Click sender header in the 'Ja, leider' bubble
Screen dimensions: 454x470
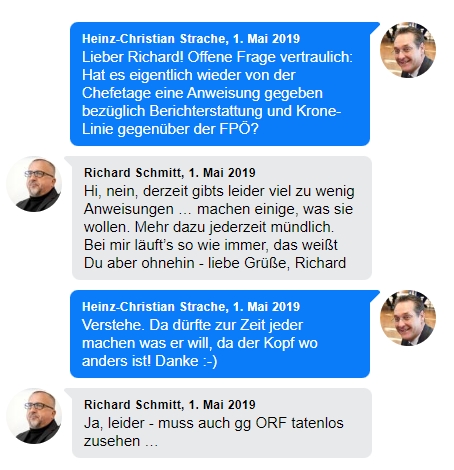(170, 405)
